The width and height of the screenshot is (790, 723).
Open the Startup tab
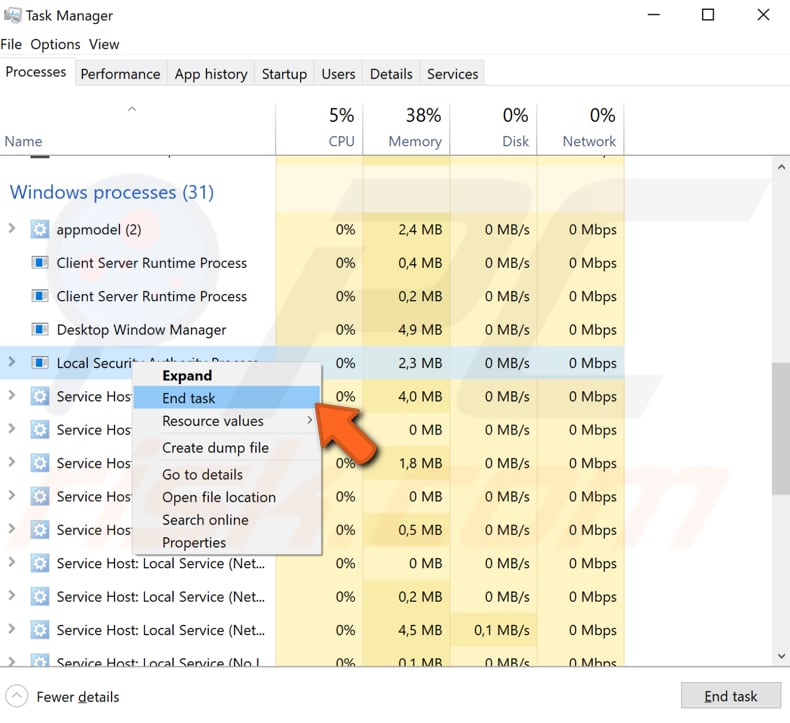point(284,74)
